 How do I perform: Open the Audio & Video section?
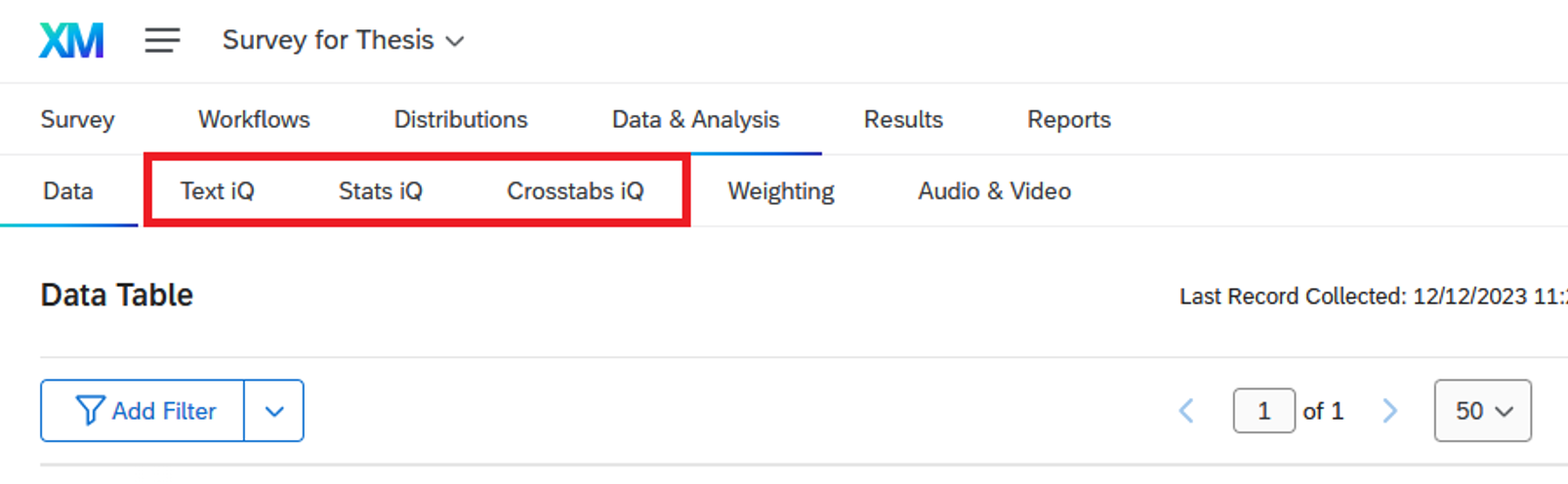[994, 191]
